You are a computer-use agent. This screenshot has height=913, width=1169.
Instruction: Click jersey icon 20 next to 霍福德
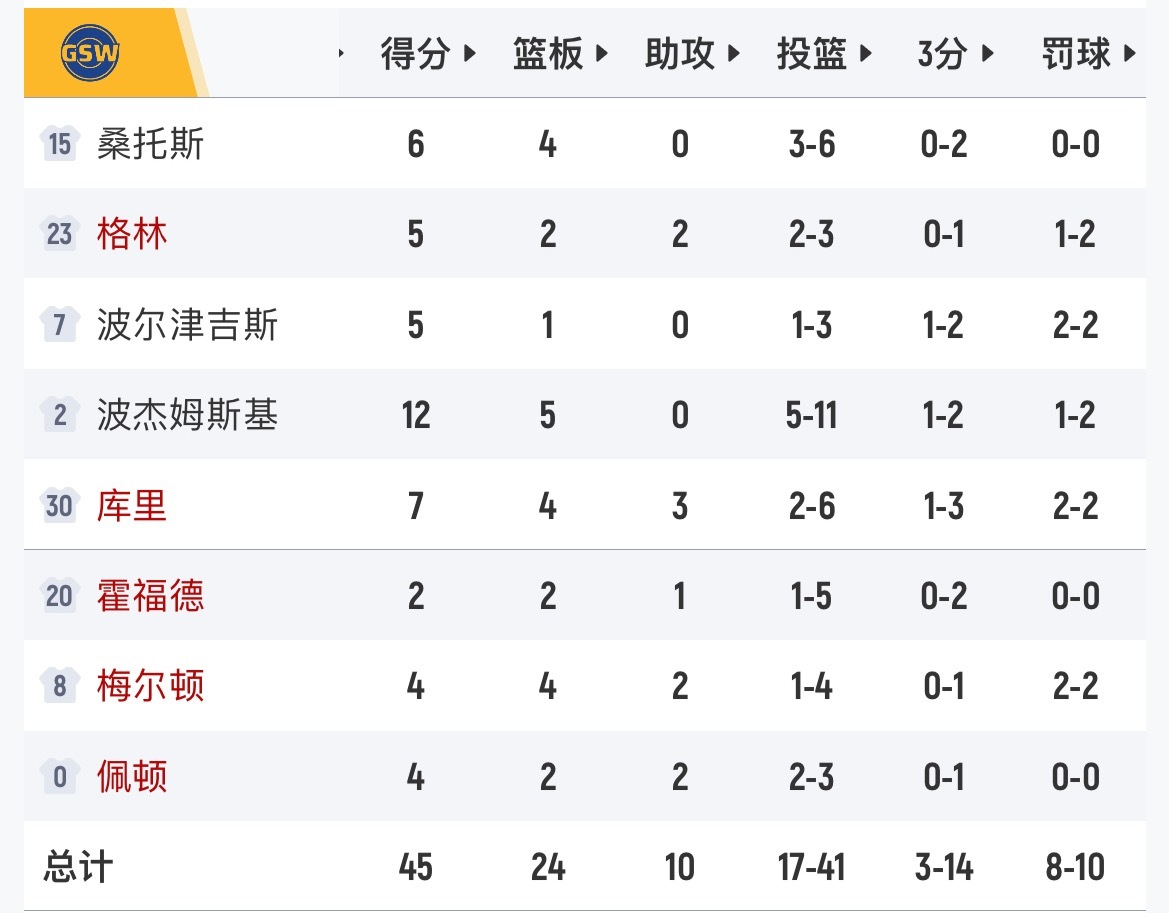58,596
